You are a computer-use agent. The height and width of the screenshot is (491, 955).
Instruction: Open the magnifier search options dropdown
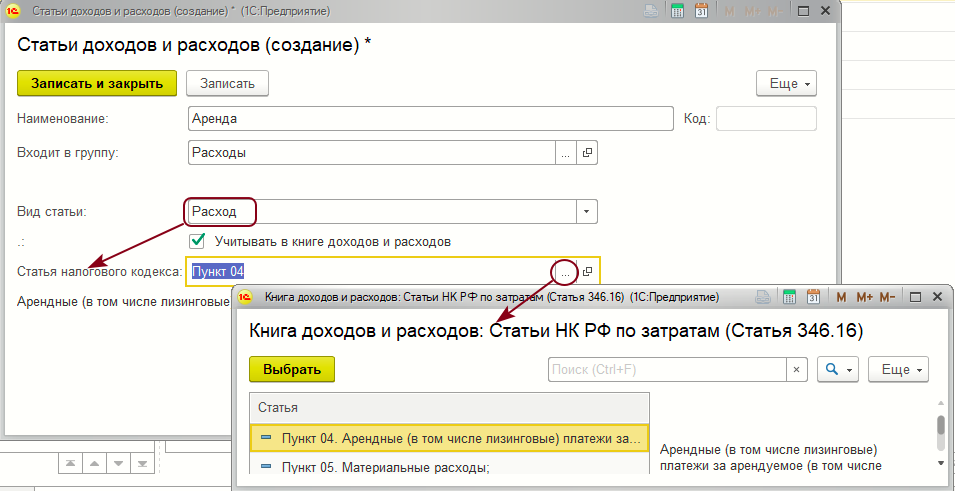point(838,369)
